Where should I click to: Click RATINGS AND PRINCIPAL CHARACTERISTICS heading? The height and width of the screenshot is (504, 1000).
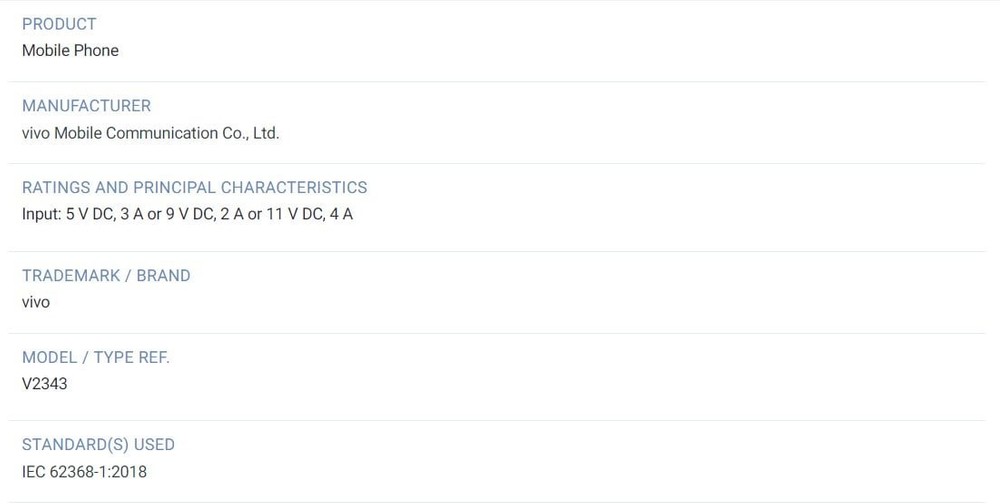[195, 188]
